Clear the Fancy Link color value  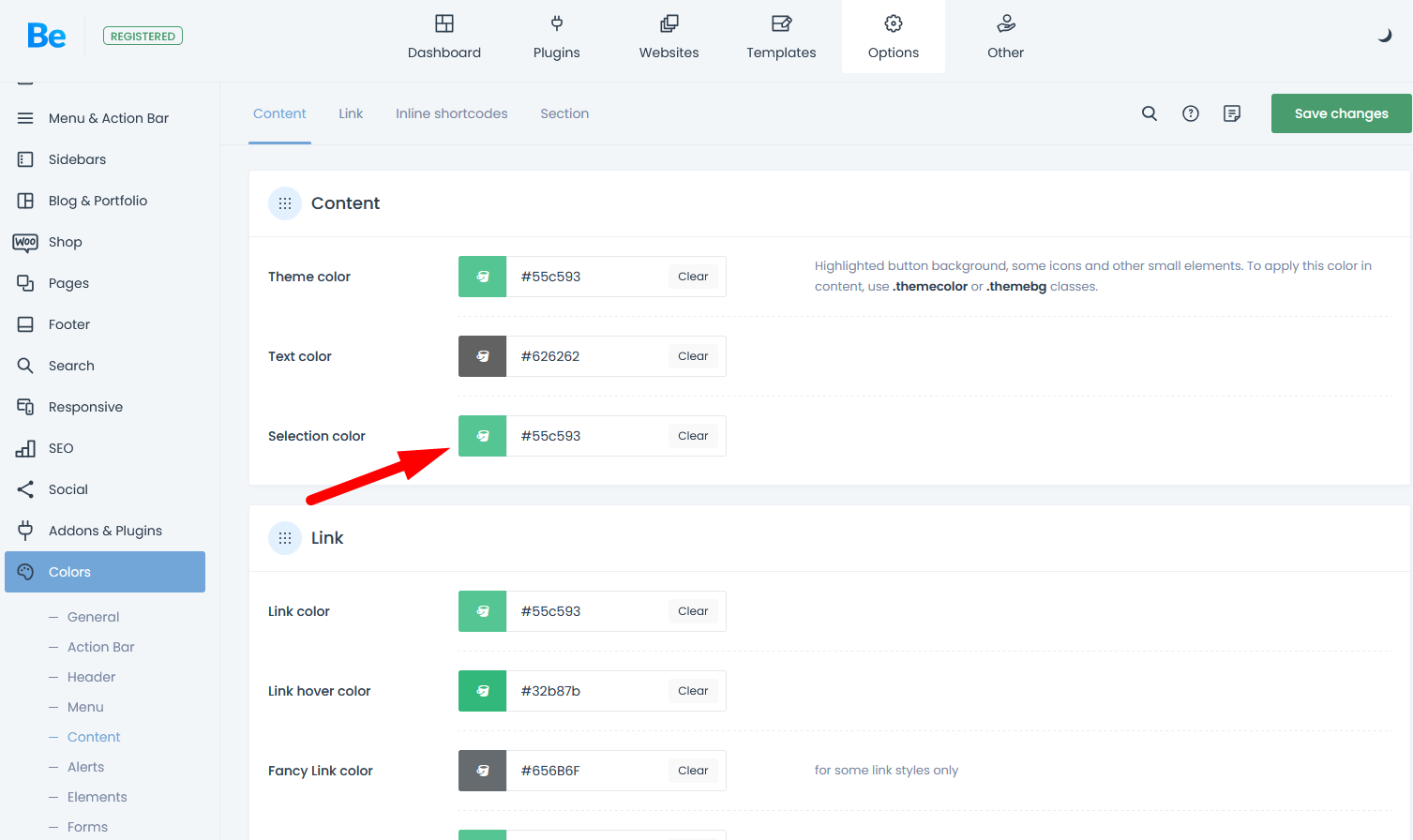[693, 771]
